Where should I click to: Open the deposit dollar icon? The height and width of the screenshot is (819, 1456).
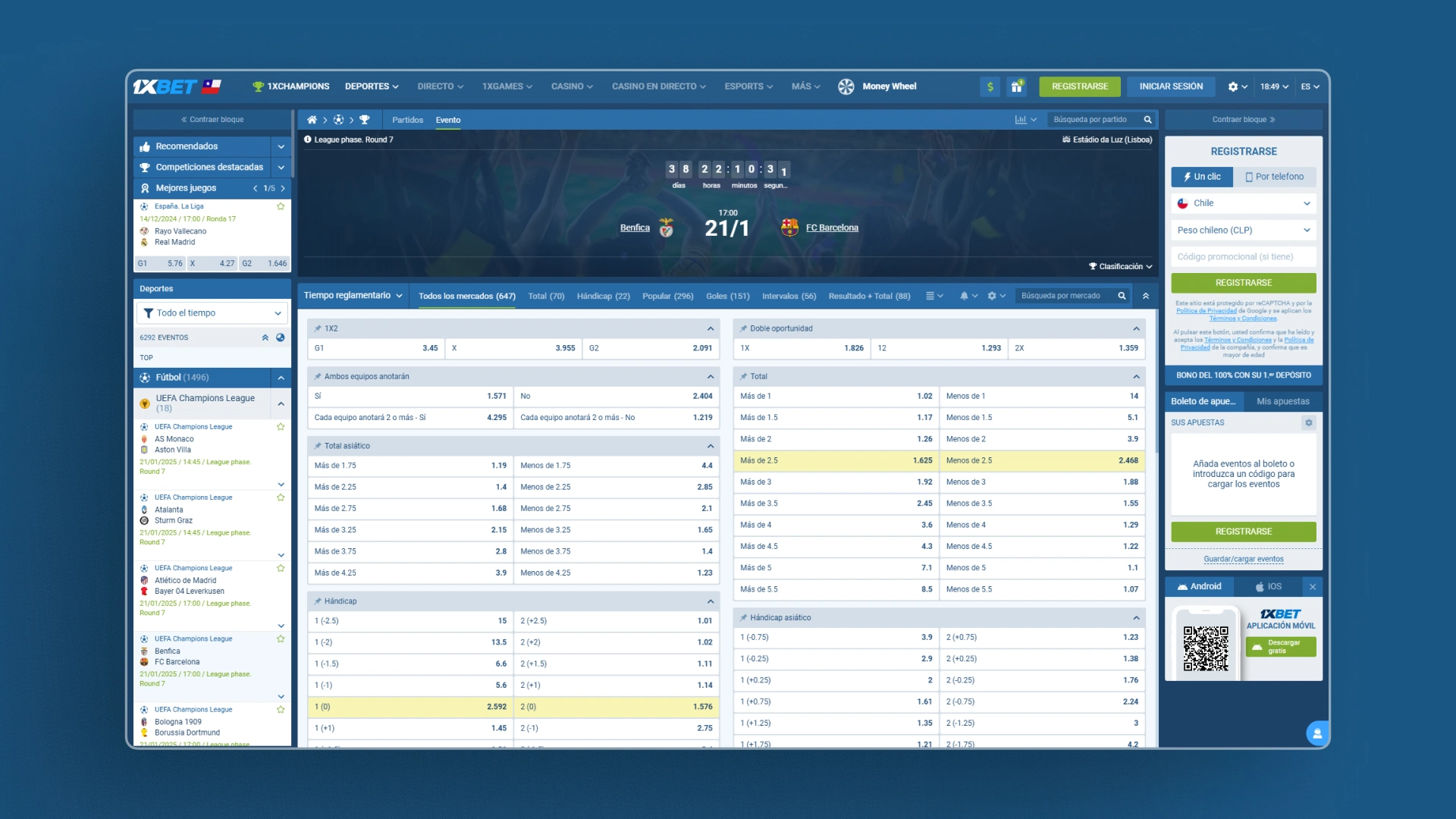click(990, 86)
